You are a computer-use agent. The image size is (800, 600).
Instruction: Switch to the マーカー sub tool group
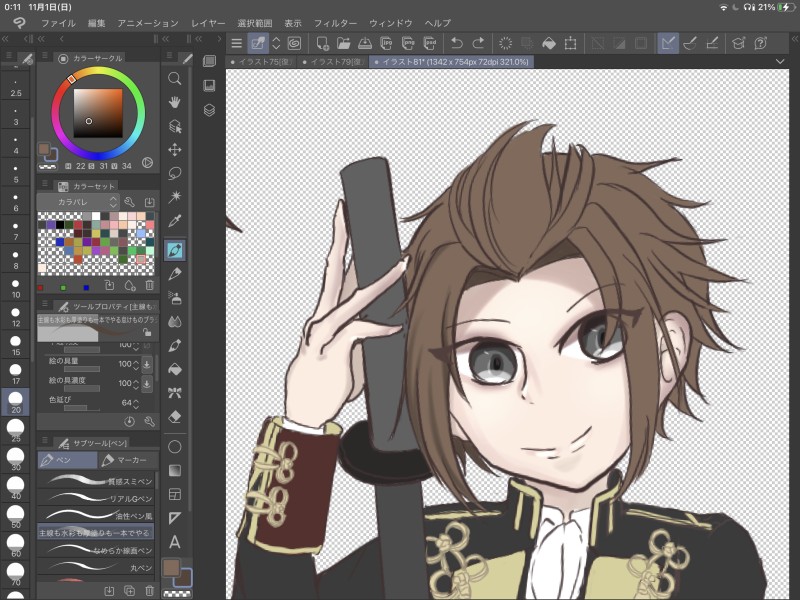(x=126, y=460)
